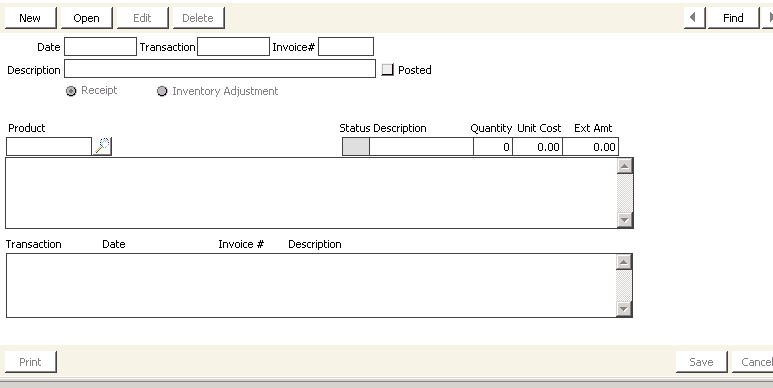Click the Cancel button
This screenshot has width=773, height=388.
(754, 362)
